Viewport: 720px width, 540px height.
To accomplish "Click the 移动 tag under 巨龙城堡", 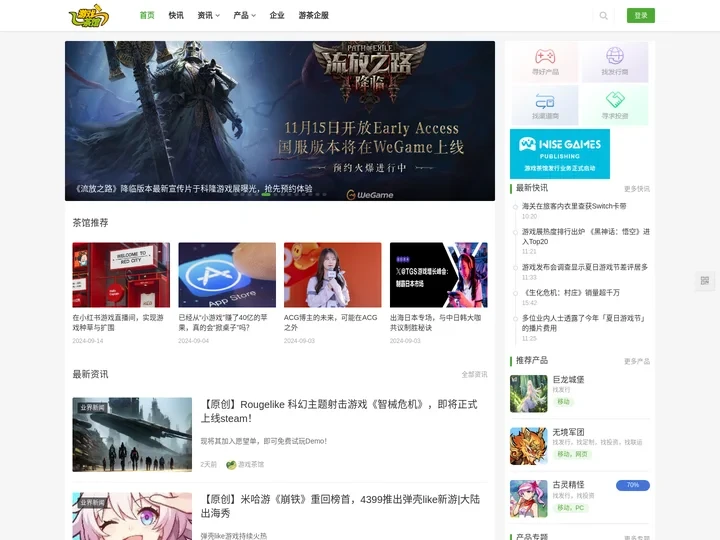I will click(563, 402).
